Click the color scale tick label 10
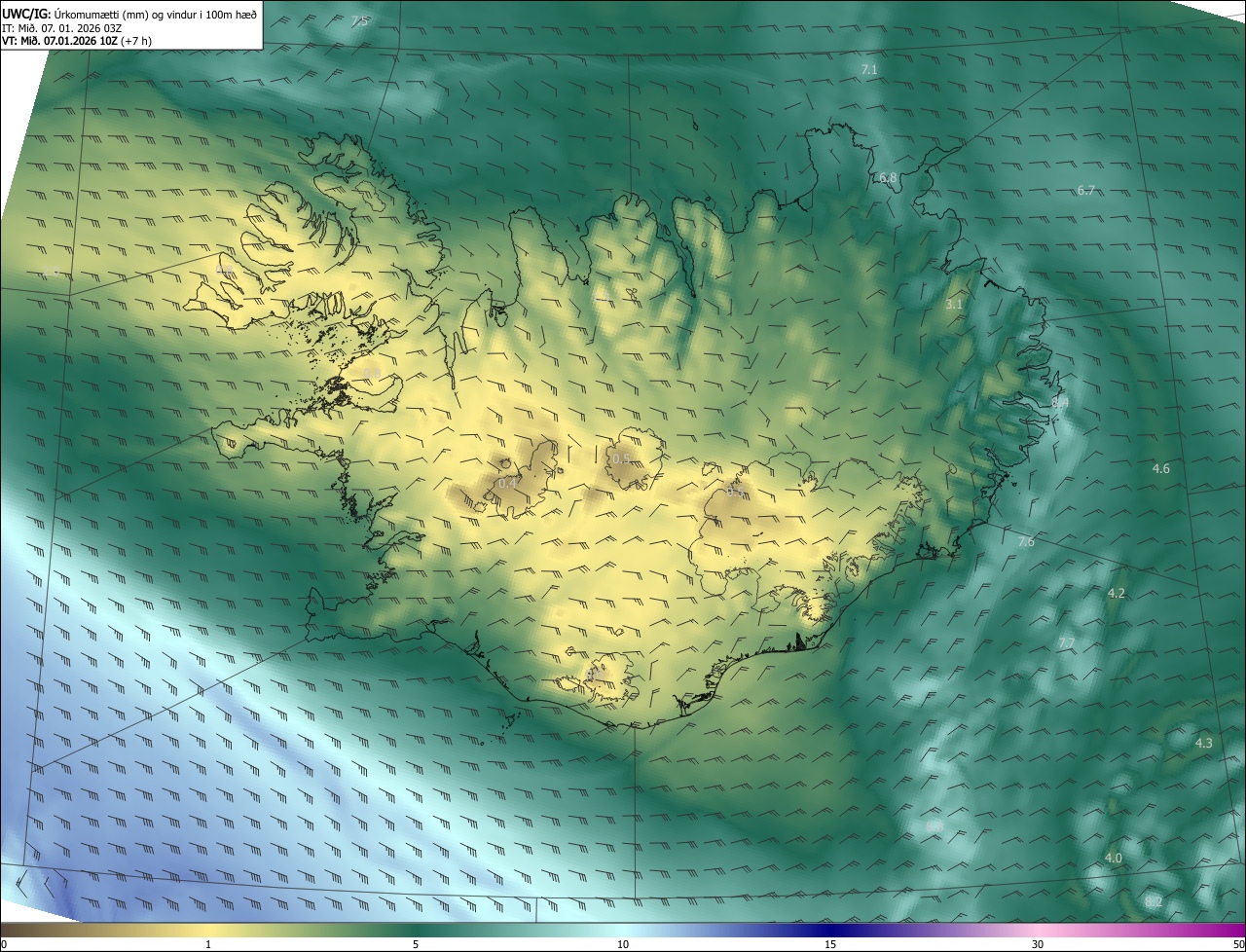 point(623,944)
